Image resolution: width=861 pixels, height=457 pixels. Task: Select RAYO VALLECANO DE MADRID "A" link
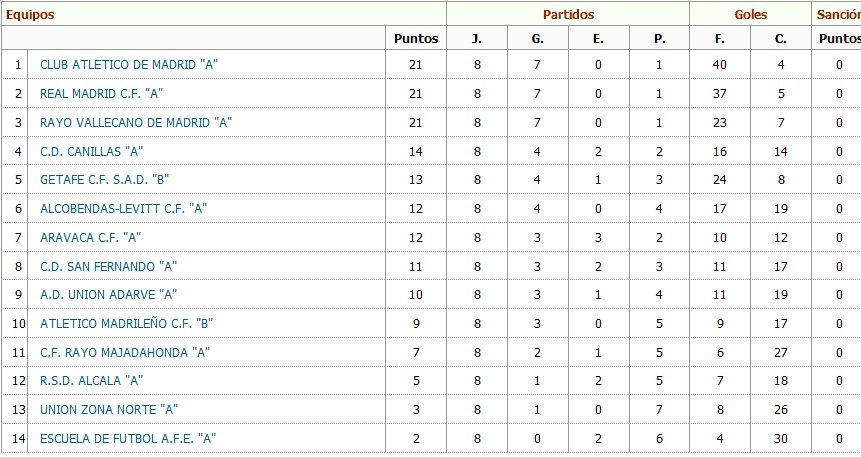click(136, 122)
